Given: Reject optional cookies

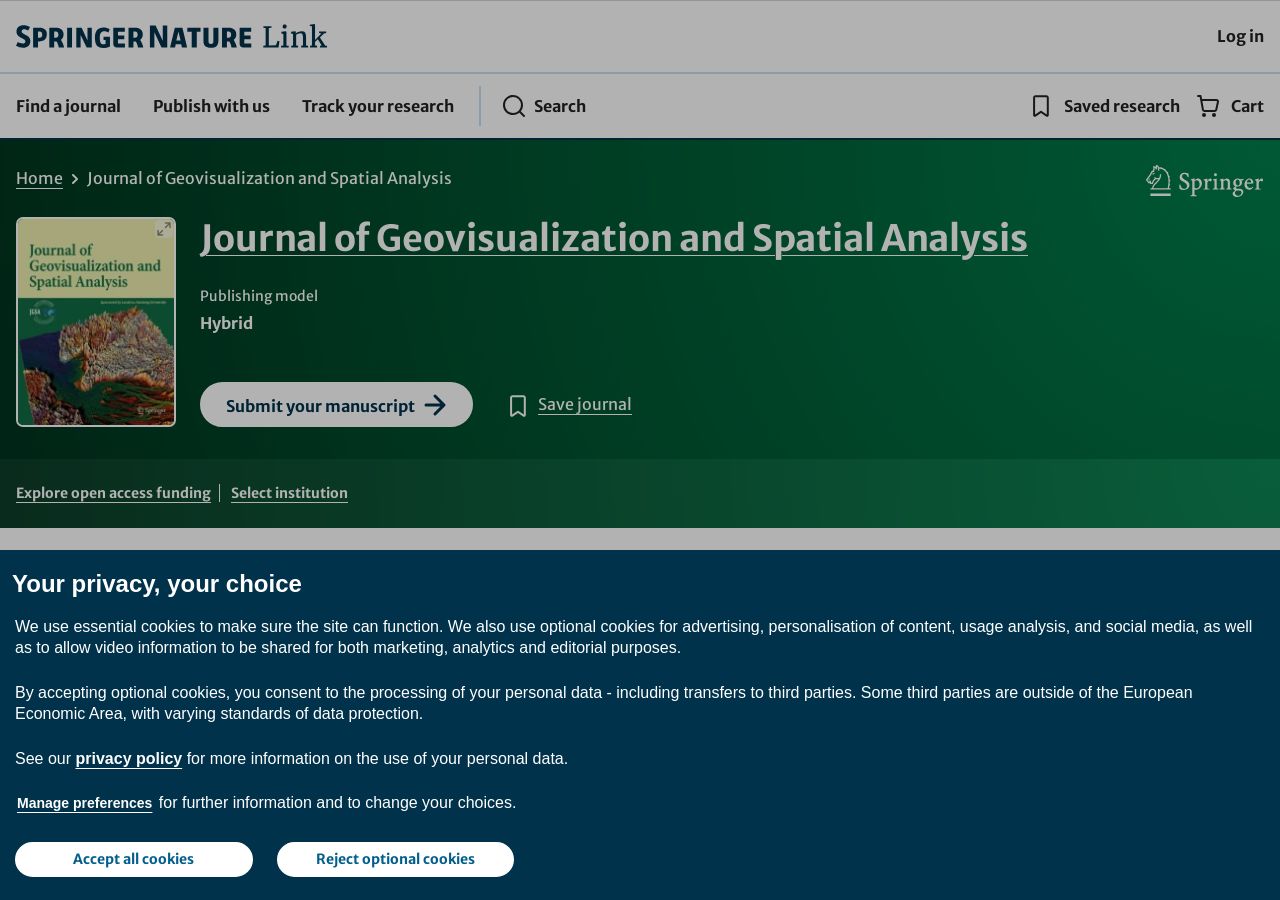Looking at the screenshot, I should coord(395,859).
